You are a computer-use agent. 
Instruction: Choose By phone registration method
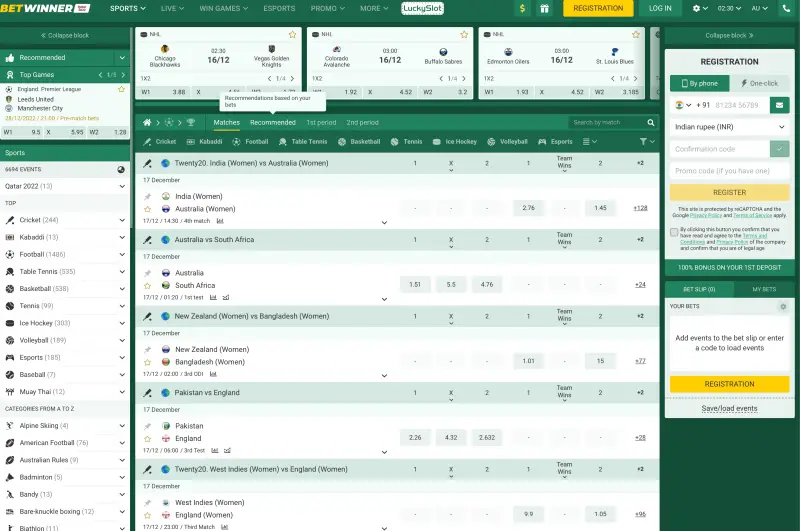click(699, 83)
